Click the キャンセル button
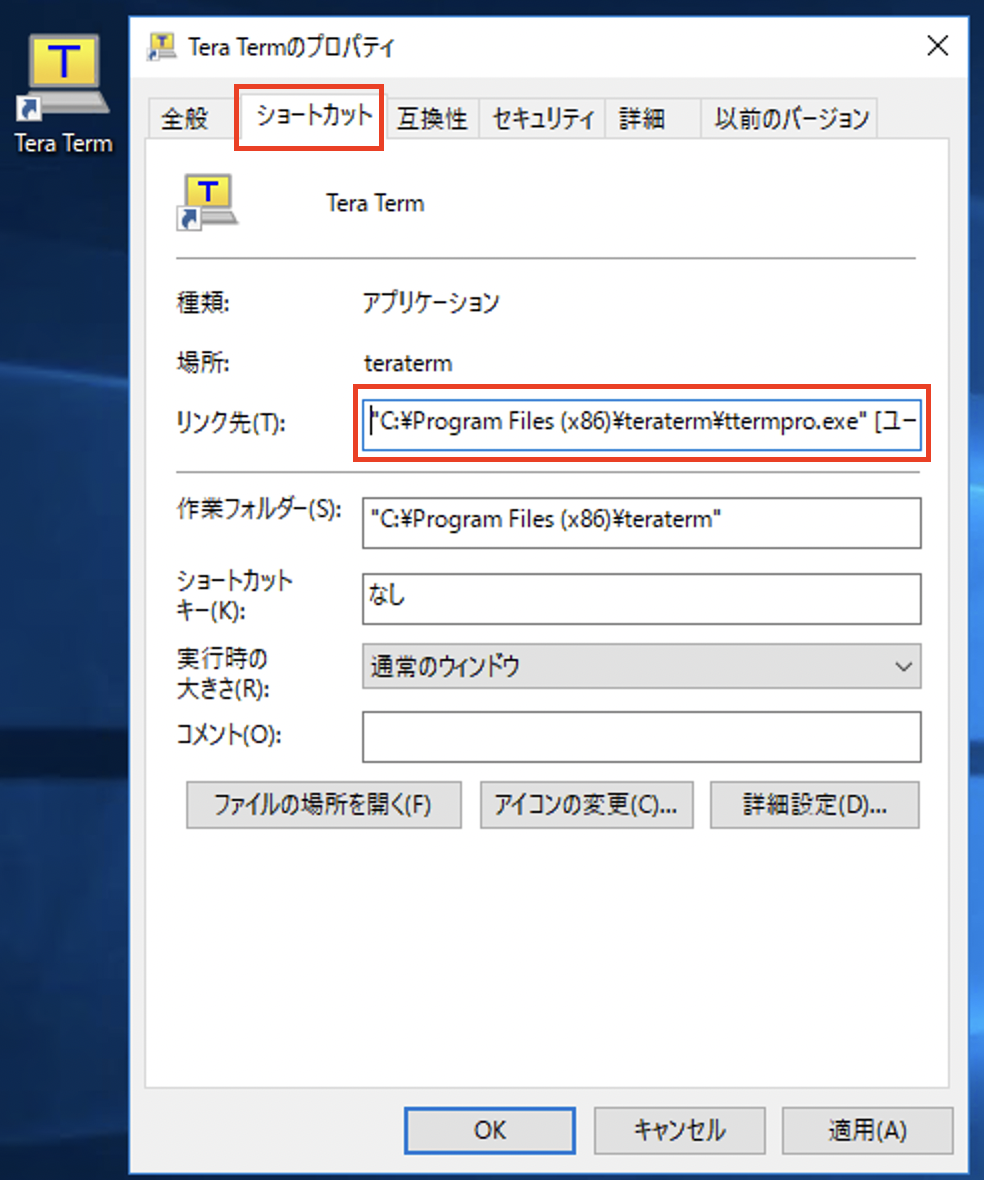Screen dimensions: 984x1180 (679, 1130)
